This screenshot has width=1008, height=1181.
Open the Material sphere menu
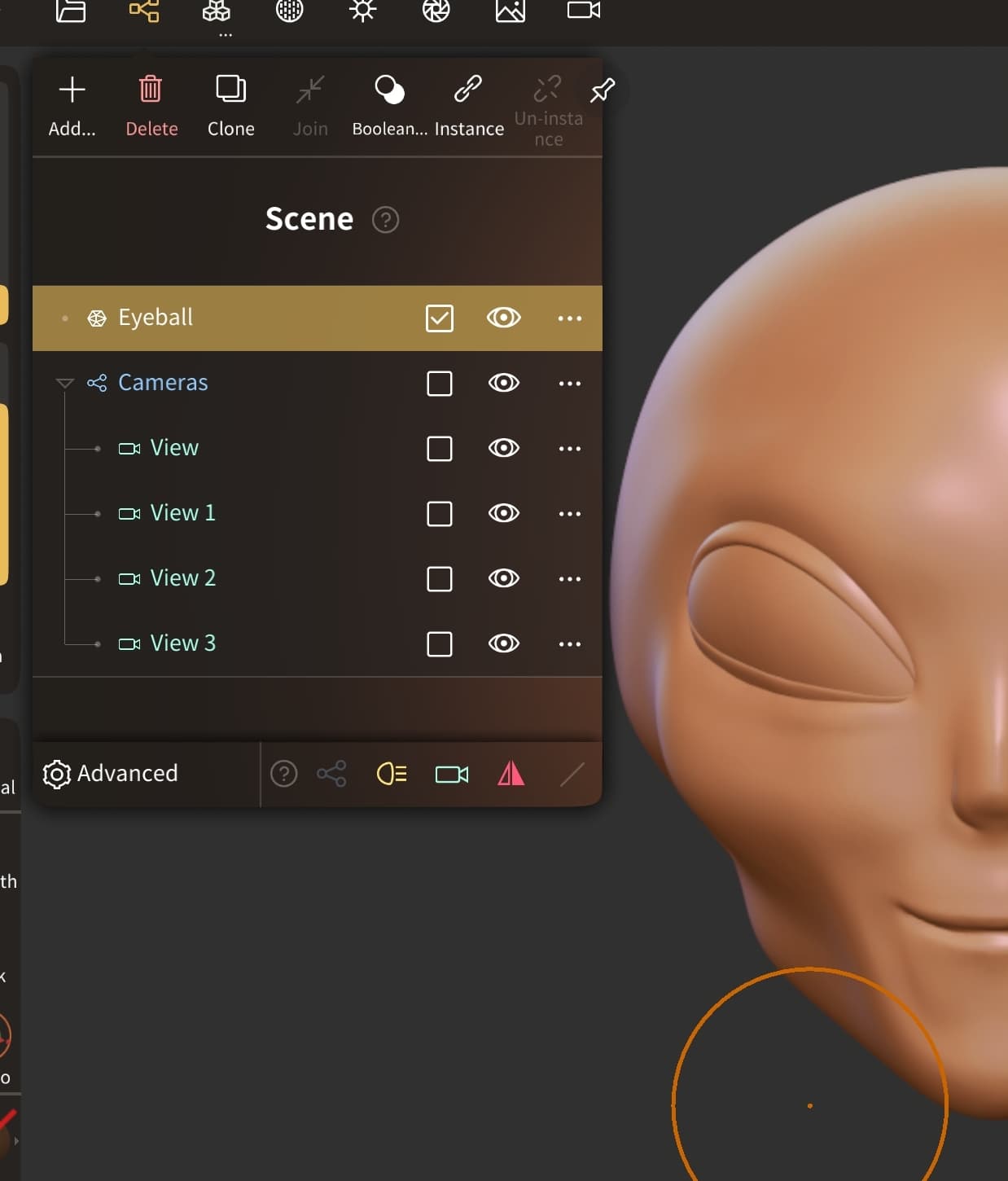click(290, 11)
